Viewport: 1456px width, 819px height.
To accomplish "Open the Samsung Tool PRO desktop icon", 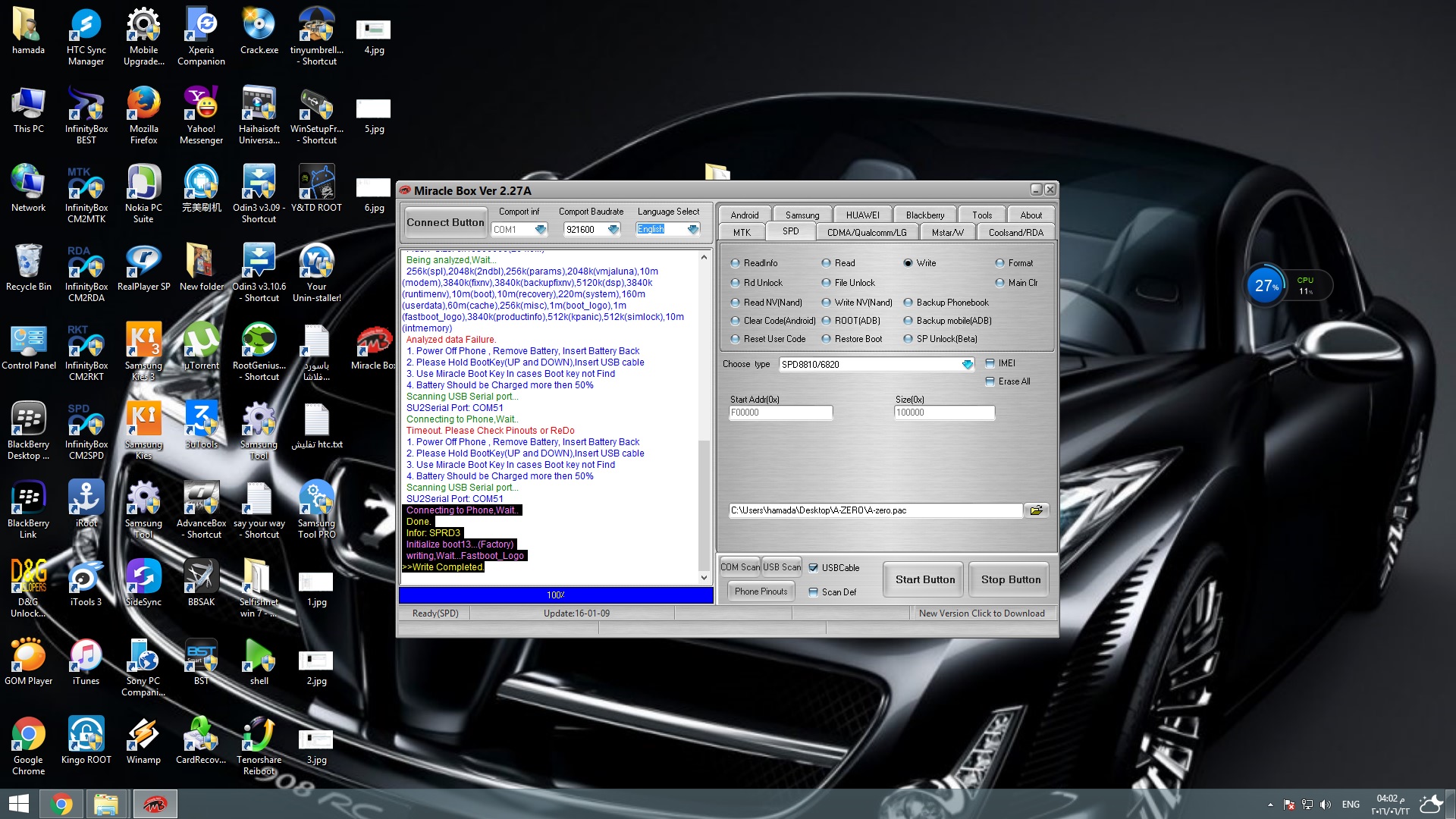I will click(316, 510).
